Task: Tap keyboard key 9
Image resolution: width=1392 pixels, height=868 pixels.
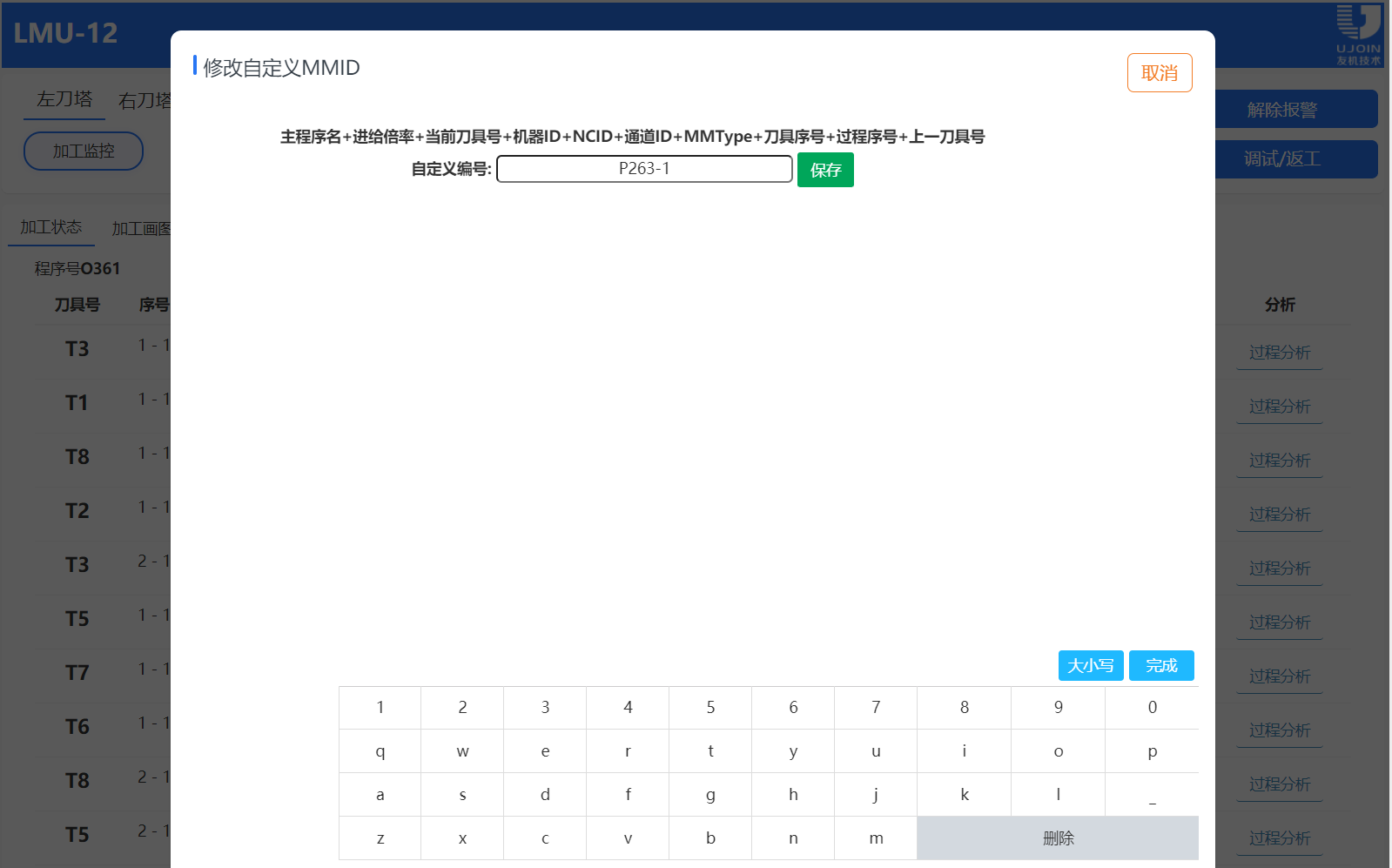Action: point(1059,708)
